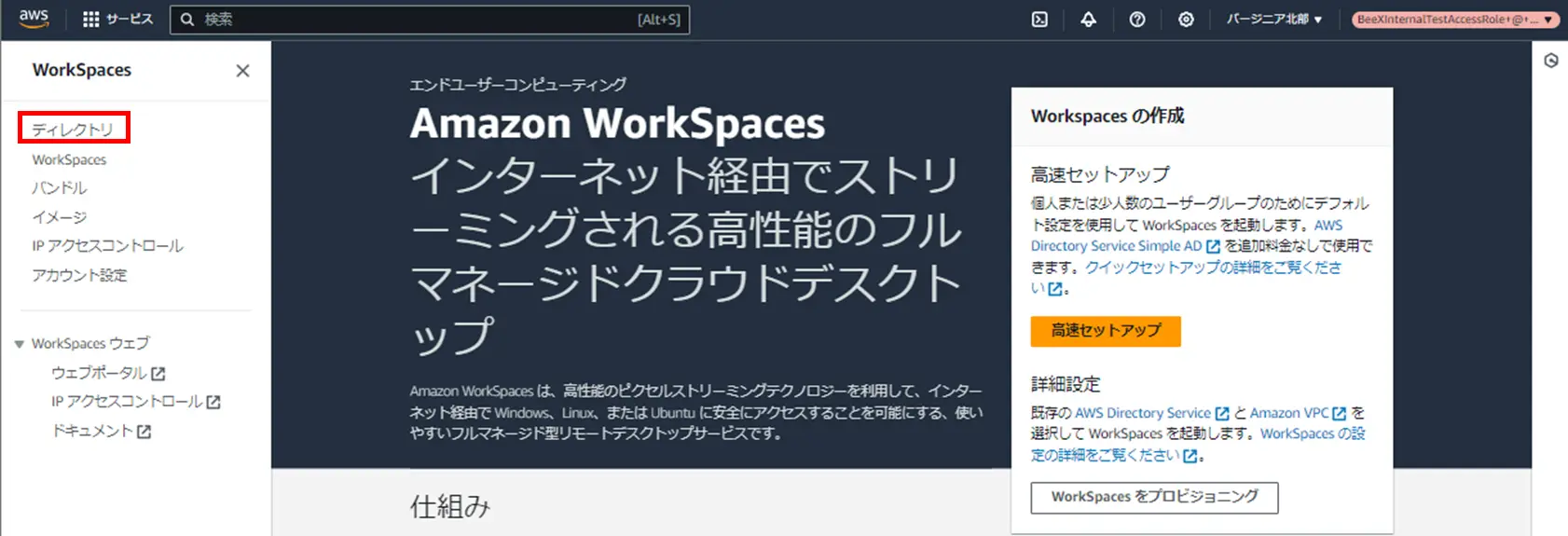Viewport: 1568px width, 536px height.
Task: Open IP アクセスコントロール under WorkSpaces ウェブ
Action: click(136, 402)
